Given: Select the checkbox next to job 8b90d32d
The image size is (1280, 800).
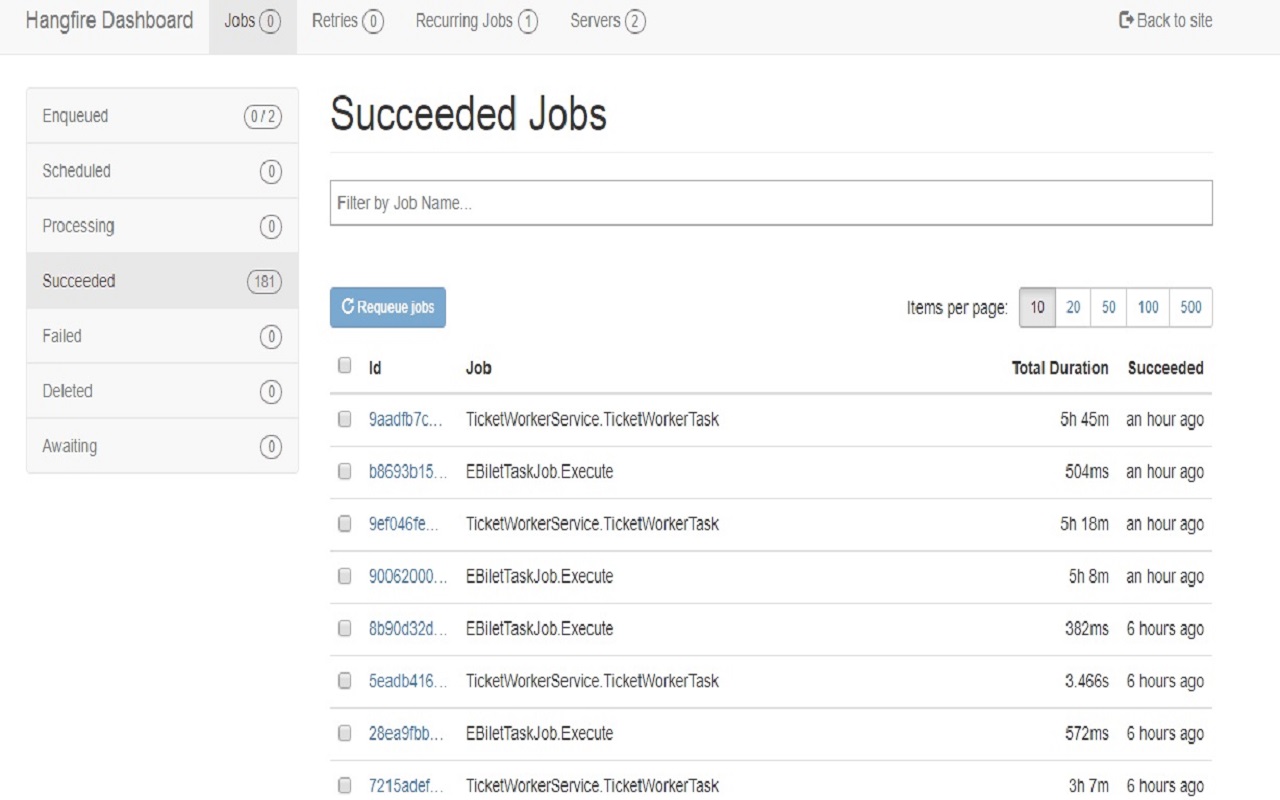Looking at the screenshot, I should (345, 628).
